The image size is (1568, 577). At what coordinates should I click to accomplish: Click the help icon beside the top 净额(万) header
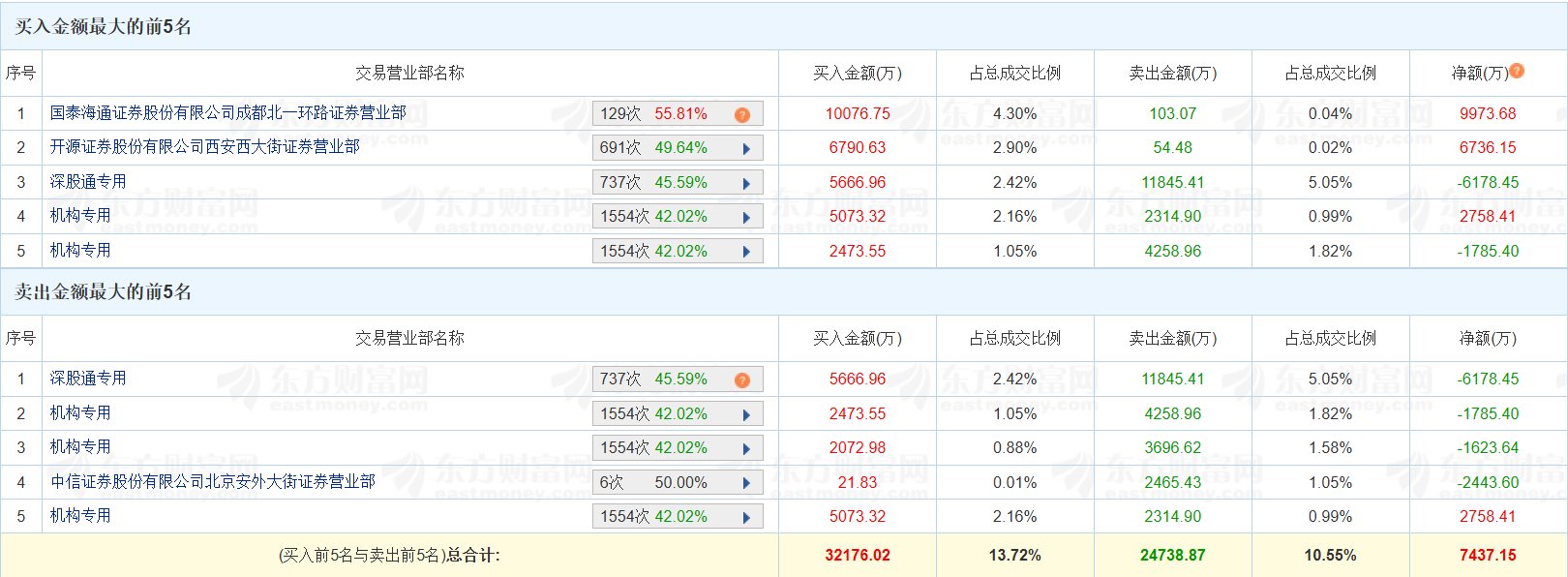click(x=1517, y=71)
